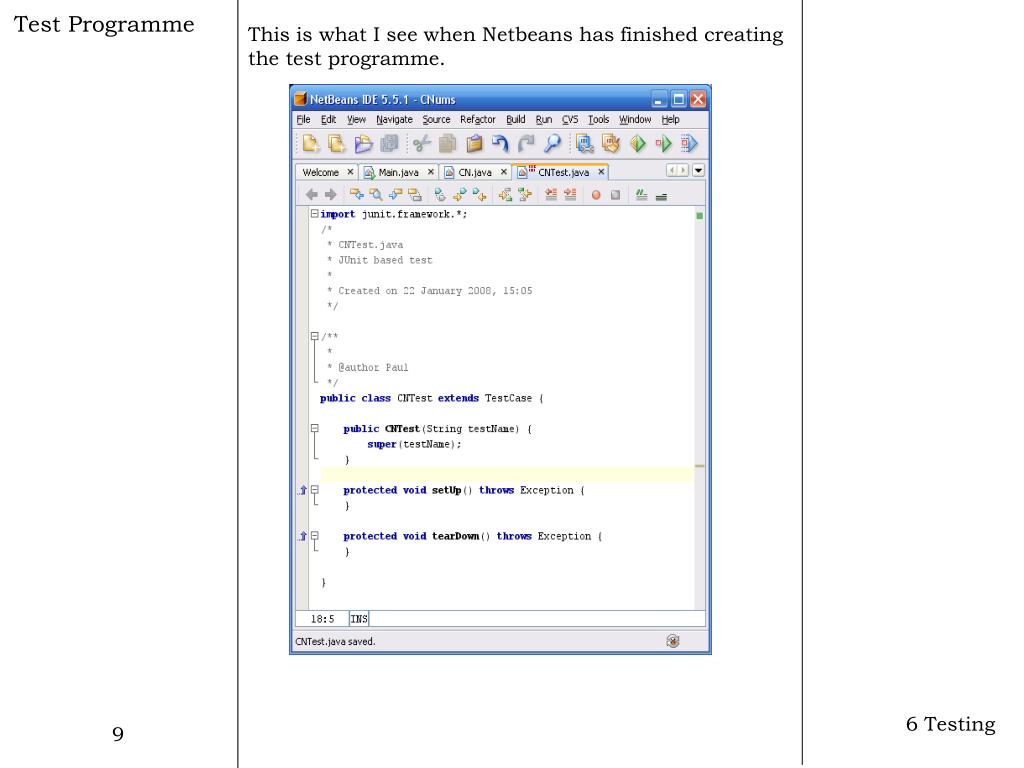
Task: Collapse the CNTest constructor fold
Action: click(314, 428)
